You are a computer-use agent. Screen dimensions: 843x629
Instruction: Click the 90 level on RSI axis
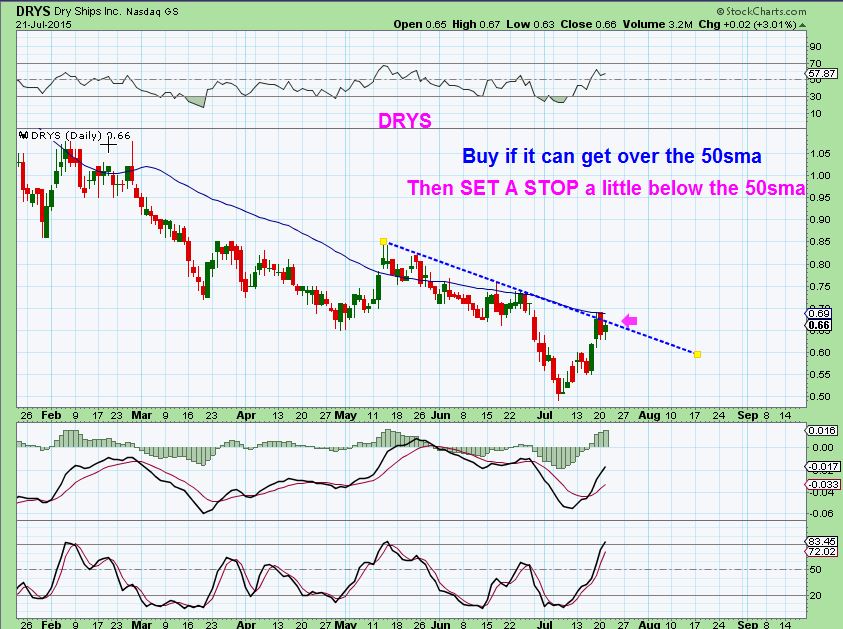point(815,47)
